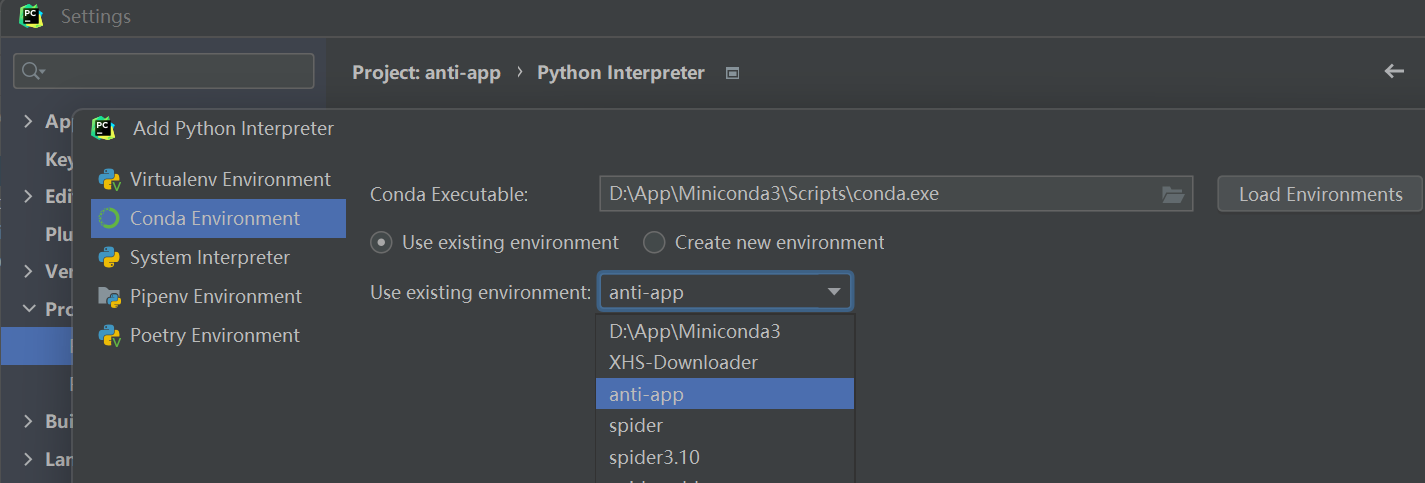
Task: Expand the Bui… settings tree node
Action: tap(28, 422)
